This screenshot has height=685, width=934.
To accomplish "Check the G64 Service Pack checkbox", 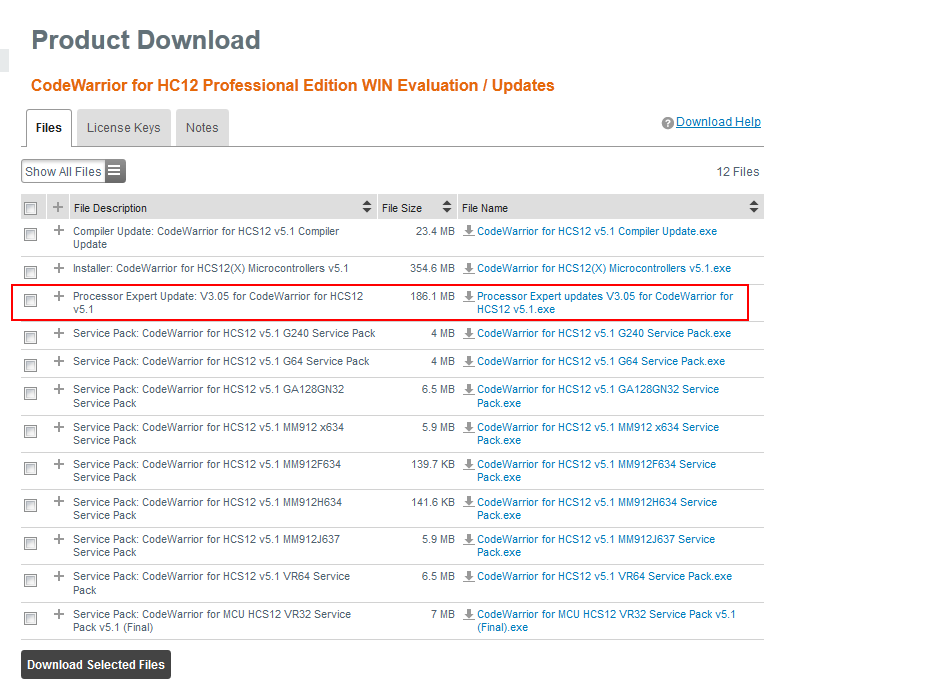I will tap(30, 365).
